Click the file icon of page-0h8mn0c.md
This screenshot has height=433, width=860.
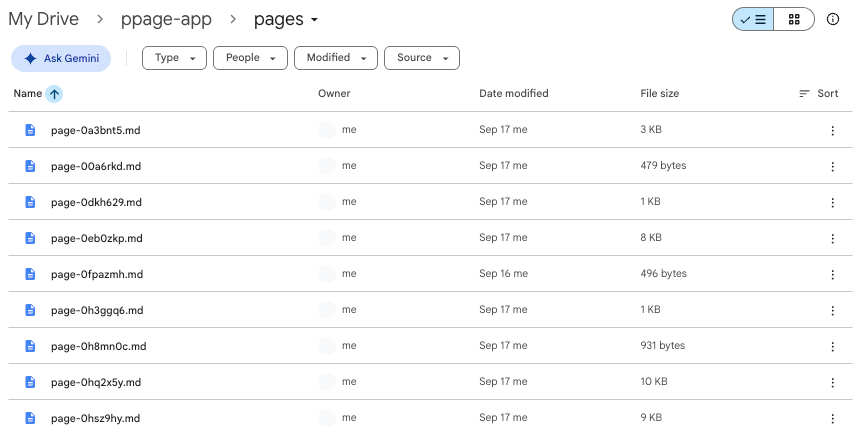click(x=30, y=346)
